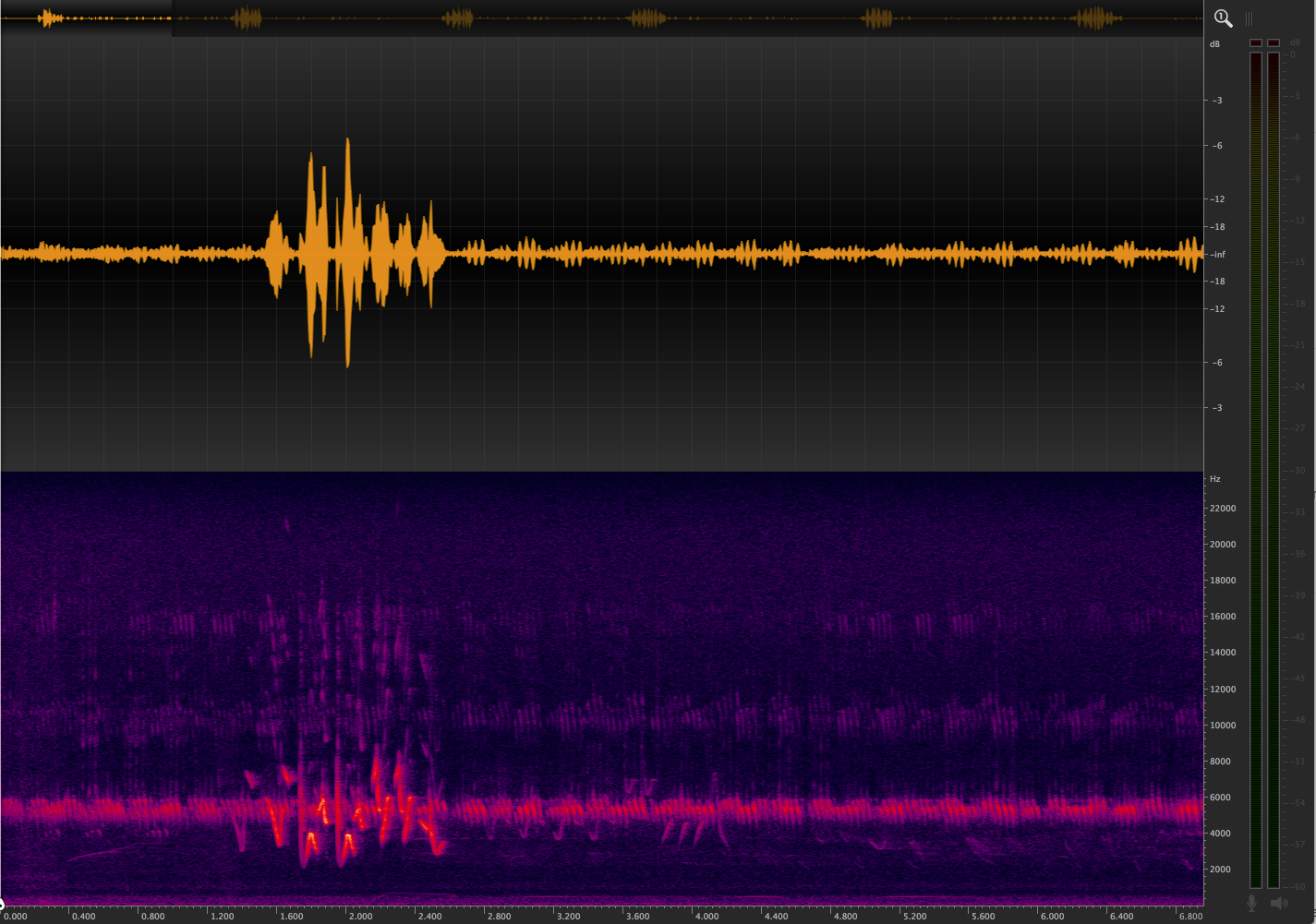Select the overview waveform strip at top
This screenshot has width=1316, height=924.
pyautogui.click(x=600, y=16)
